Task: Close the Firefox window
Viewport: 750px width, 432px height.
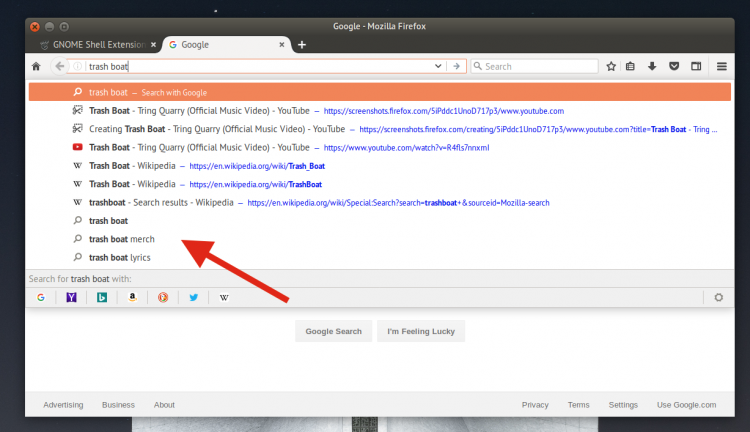Action: [35, 27]
